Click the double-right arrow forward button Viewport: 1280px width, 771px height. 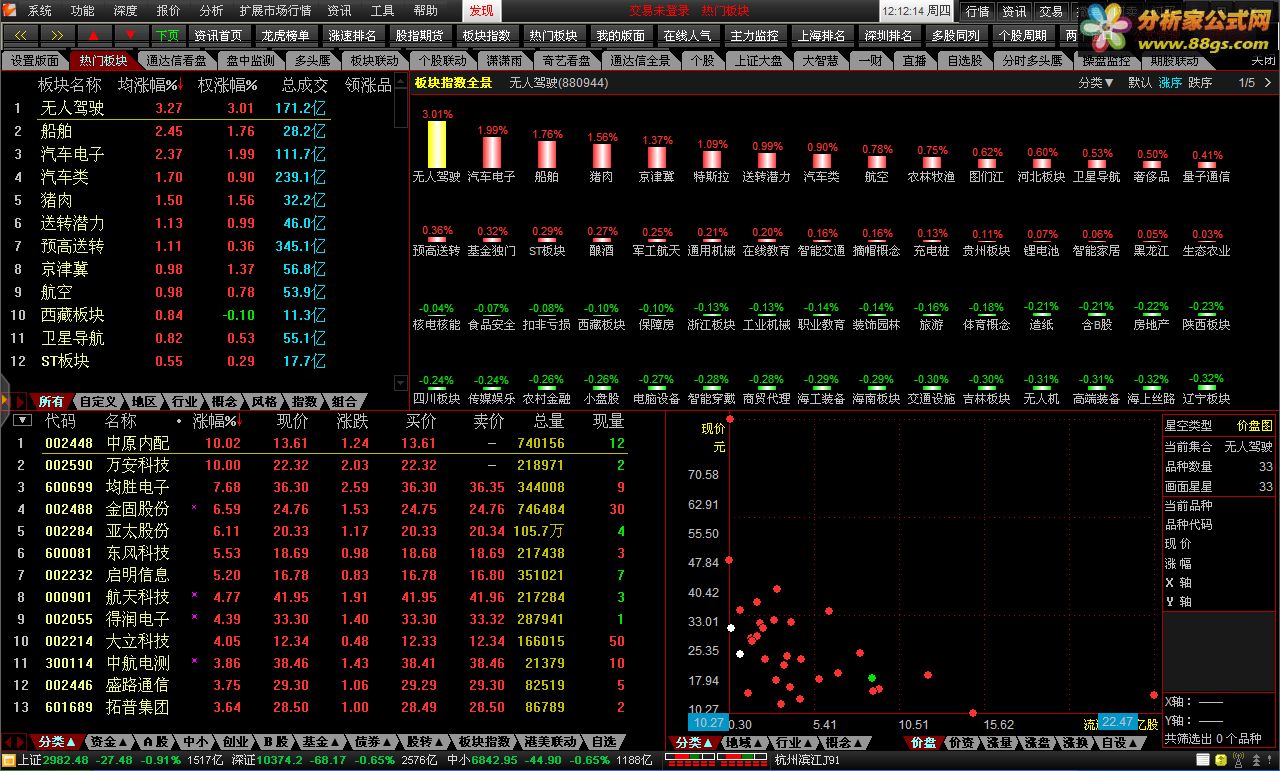click(56, 35)
